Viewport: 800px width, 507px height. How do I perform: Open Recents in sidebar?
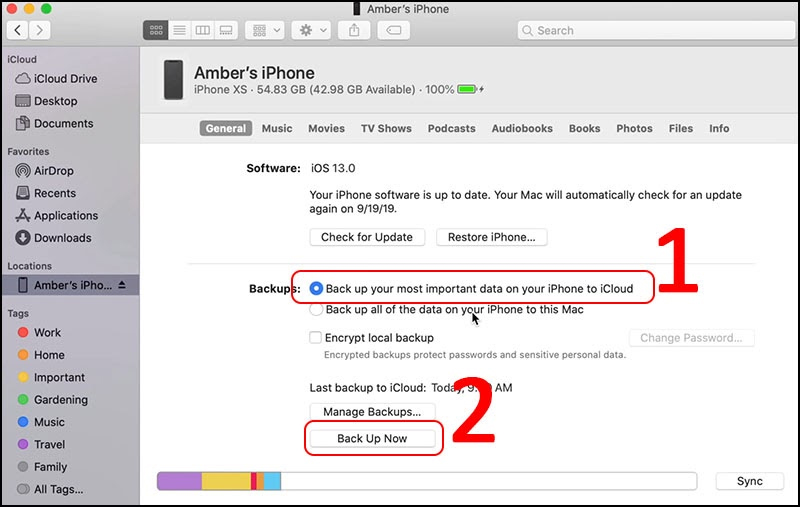pos(45,193)
